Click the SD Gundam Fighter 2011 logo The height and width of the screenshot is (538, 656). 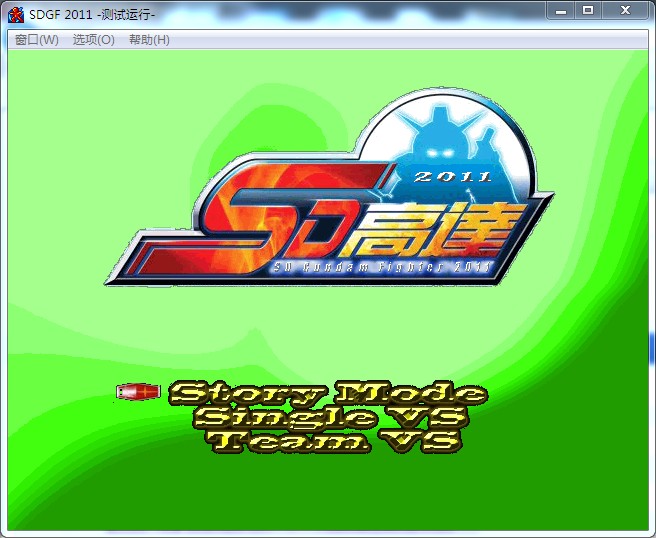pyautogui.click(x=329, y=189)
